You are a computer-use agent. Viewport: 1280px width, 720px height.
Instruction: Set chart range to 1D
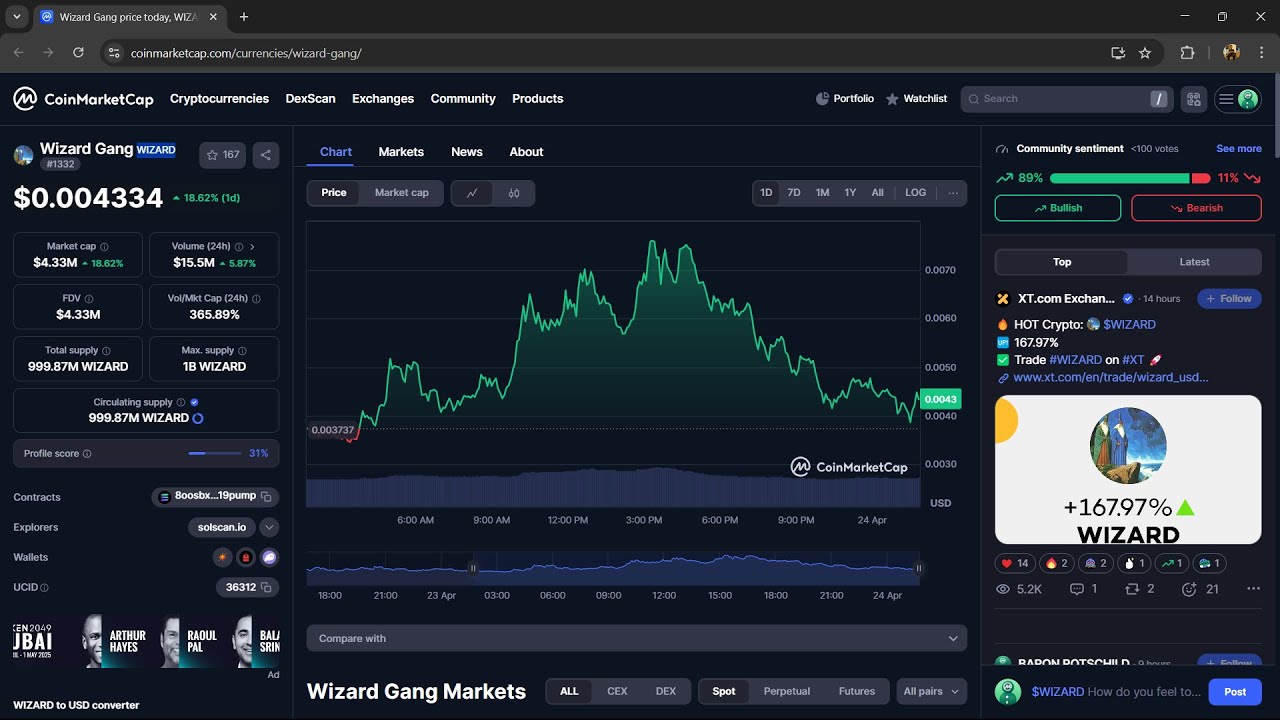coord(766,193)
